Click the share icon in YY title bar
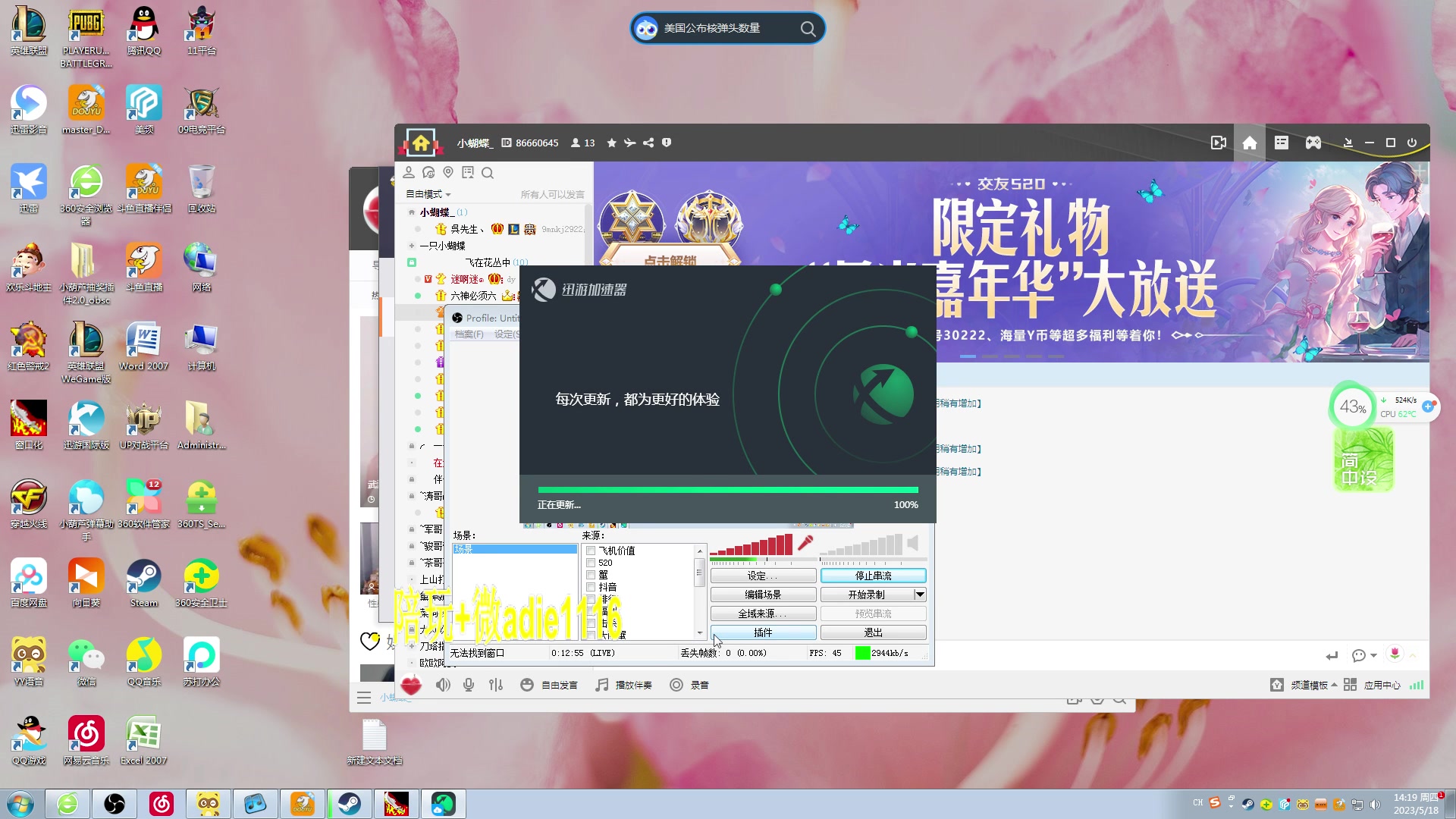This screenshot has height=819, width=1456. click(x=648, y=143)
